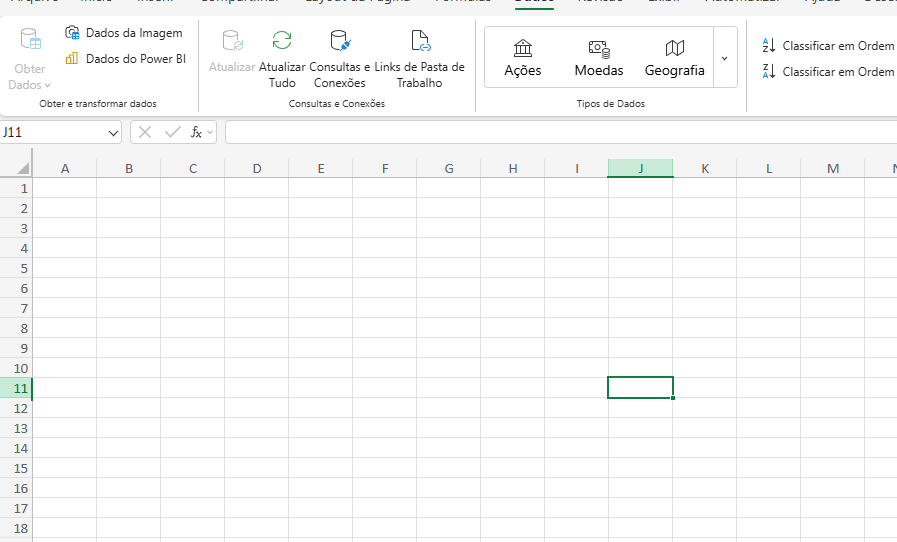This screenshot has height=542, width=897.
Task: Select column D header
Action: (x=257, y=168)
